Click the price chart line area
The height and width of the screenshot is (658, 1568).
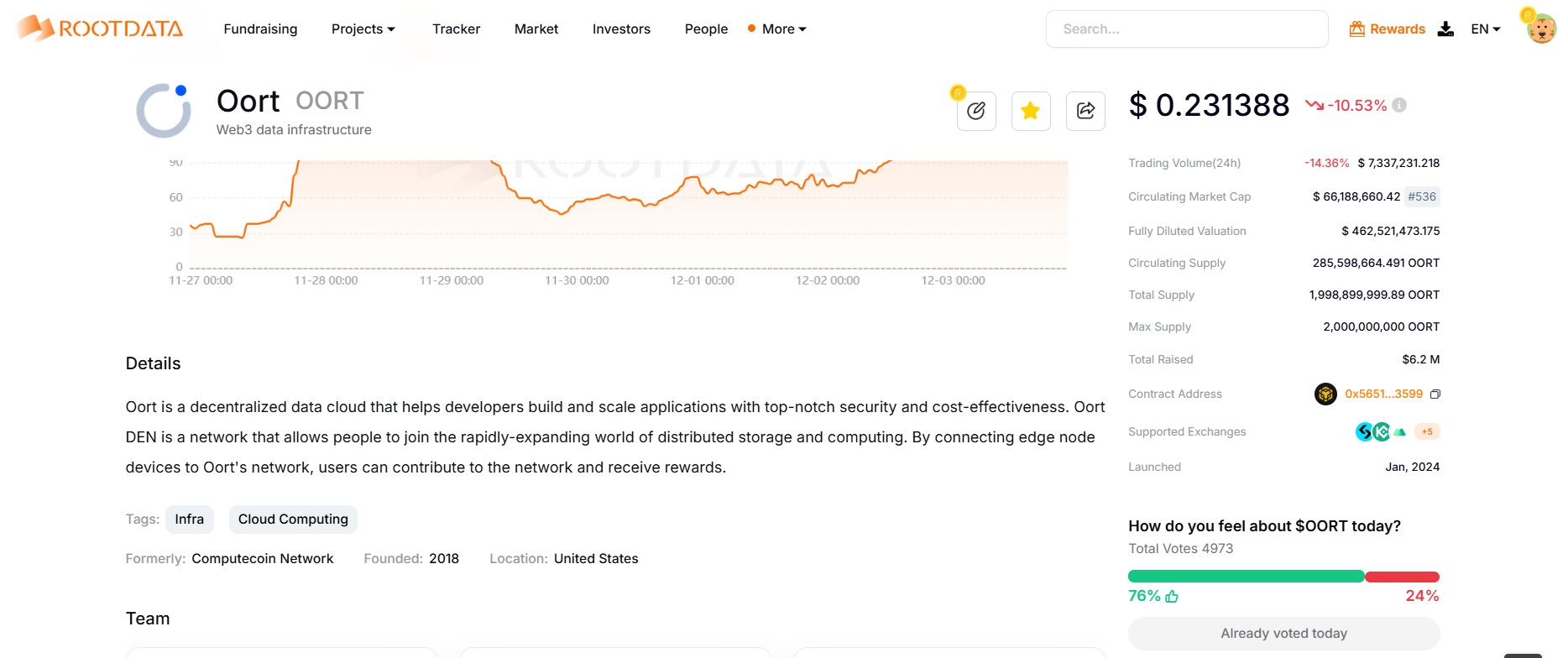[x=628, y=214]
